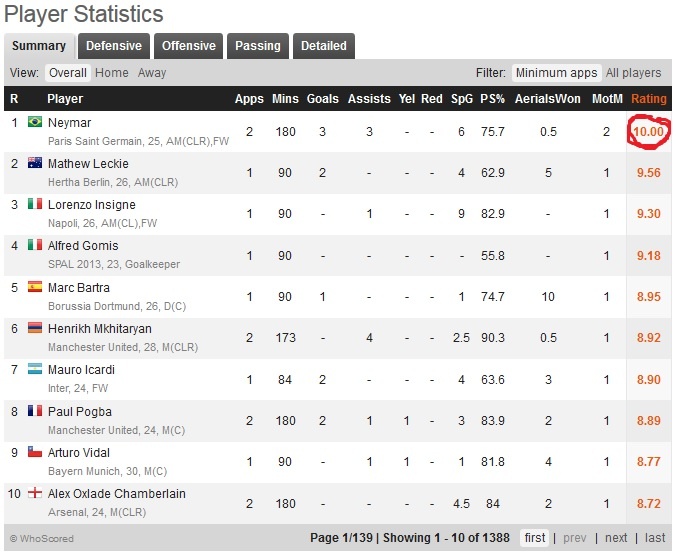
Task: Switch view to Home matches
Action: 112,73
